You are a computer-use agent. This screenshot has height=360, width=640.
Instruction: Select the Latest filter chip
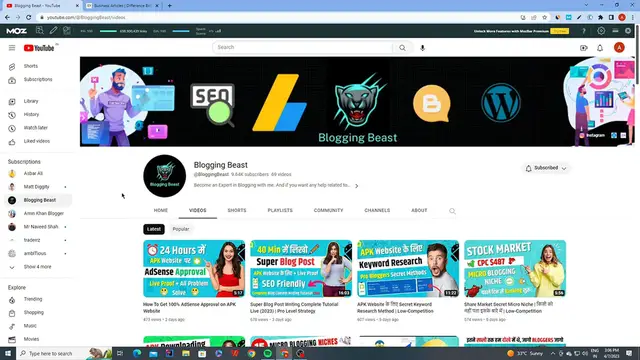154,229
